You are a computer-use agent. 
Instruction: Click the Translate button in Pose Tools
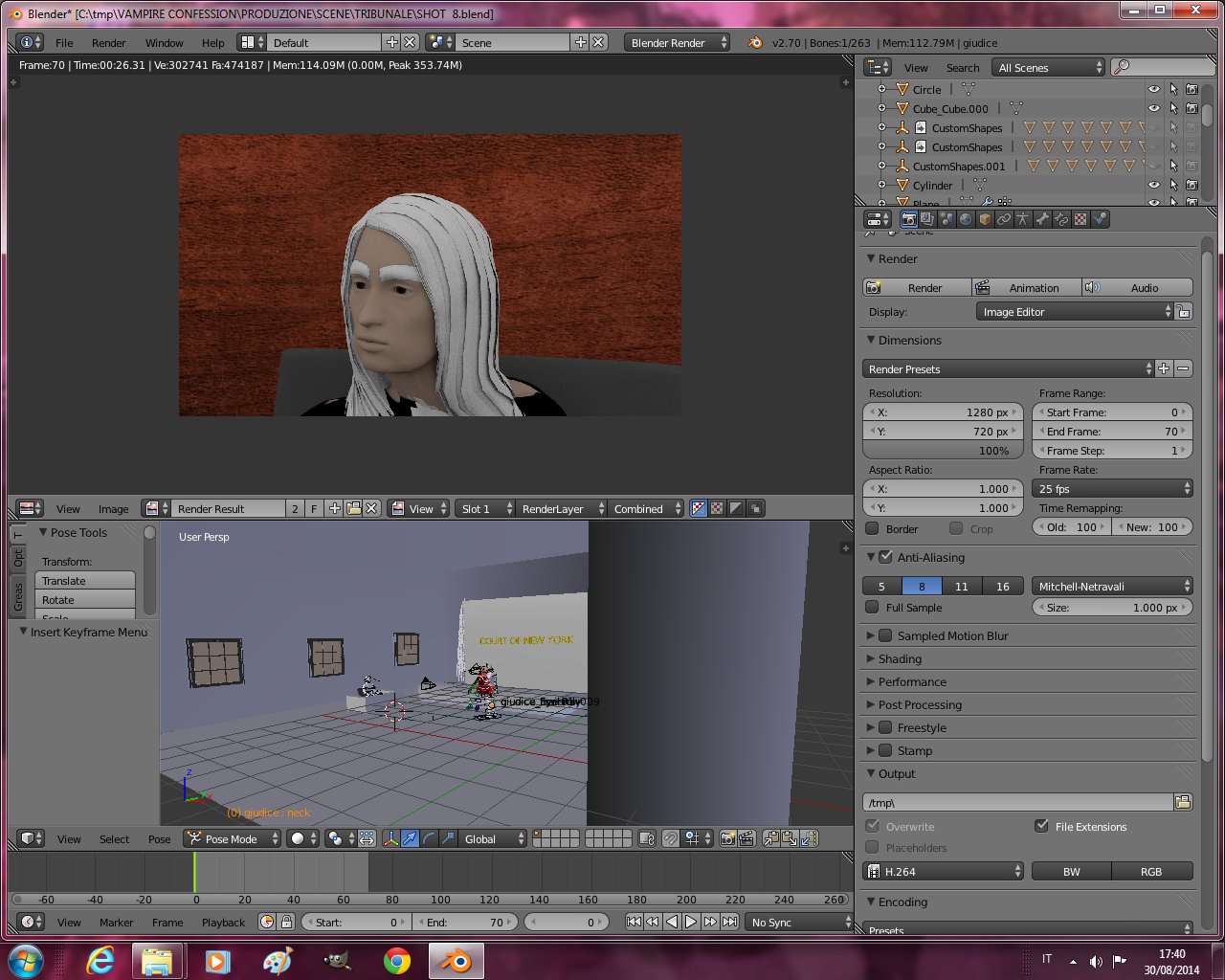pyautogui.click(x=85, y=580)
